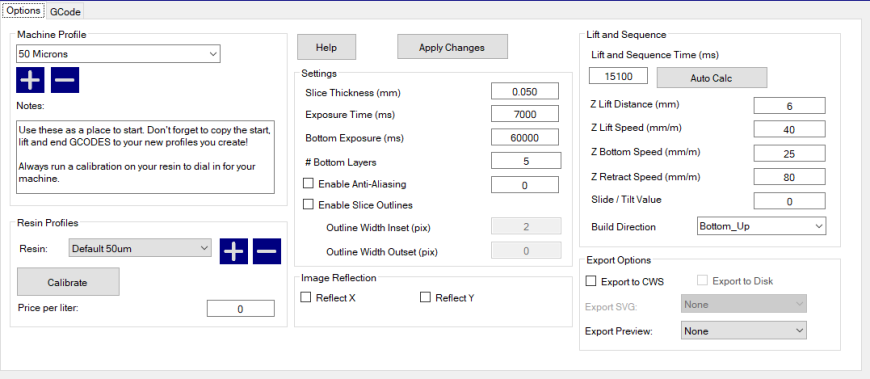Click inside the Notes text area
Image resolution: width=870 pixels, height=379 pixels.
point(145,156)
